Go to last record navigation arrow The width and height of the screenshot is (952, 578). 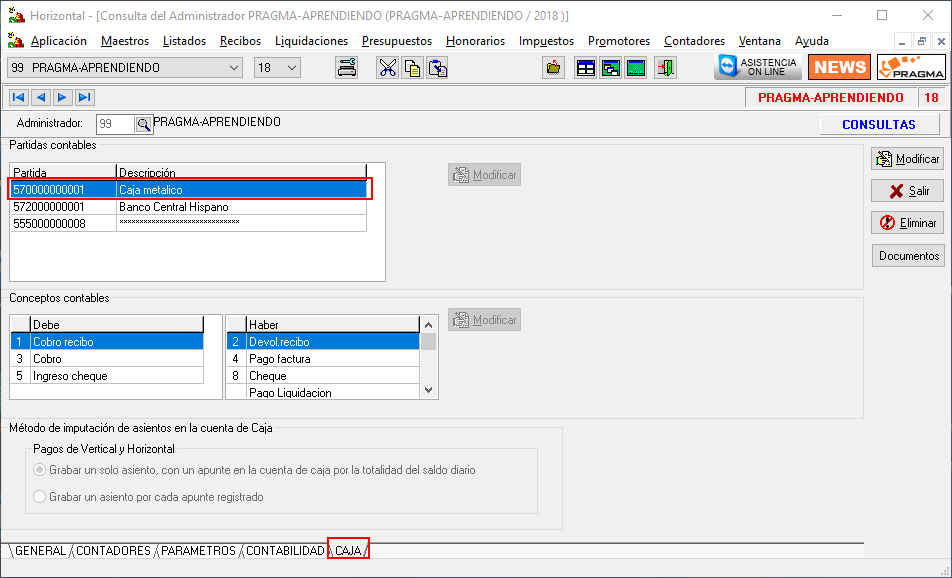pos(84,97)
